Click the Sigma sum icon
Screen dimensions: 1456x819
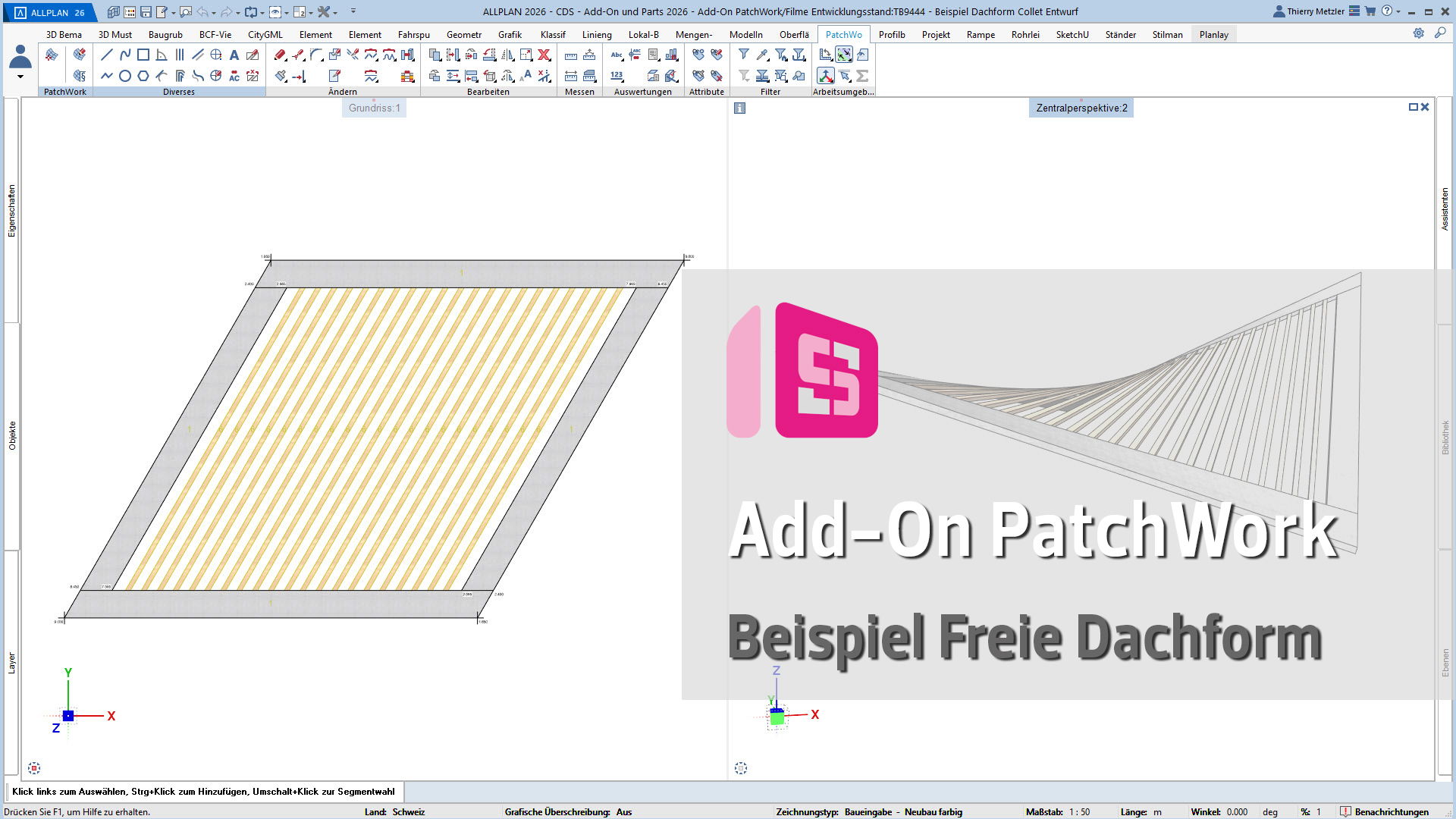(x=862, y=76)
